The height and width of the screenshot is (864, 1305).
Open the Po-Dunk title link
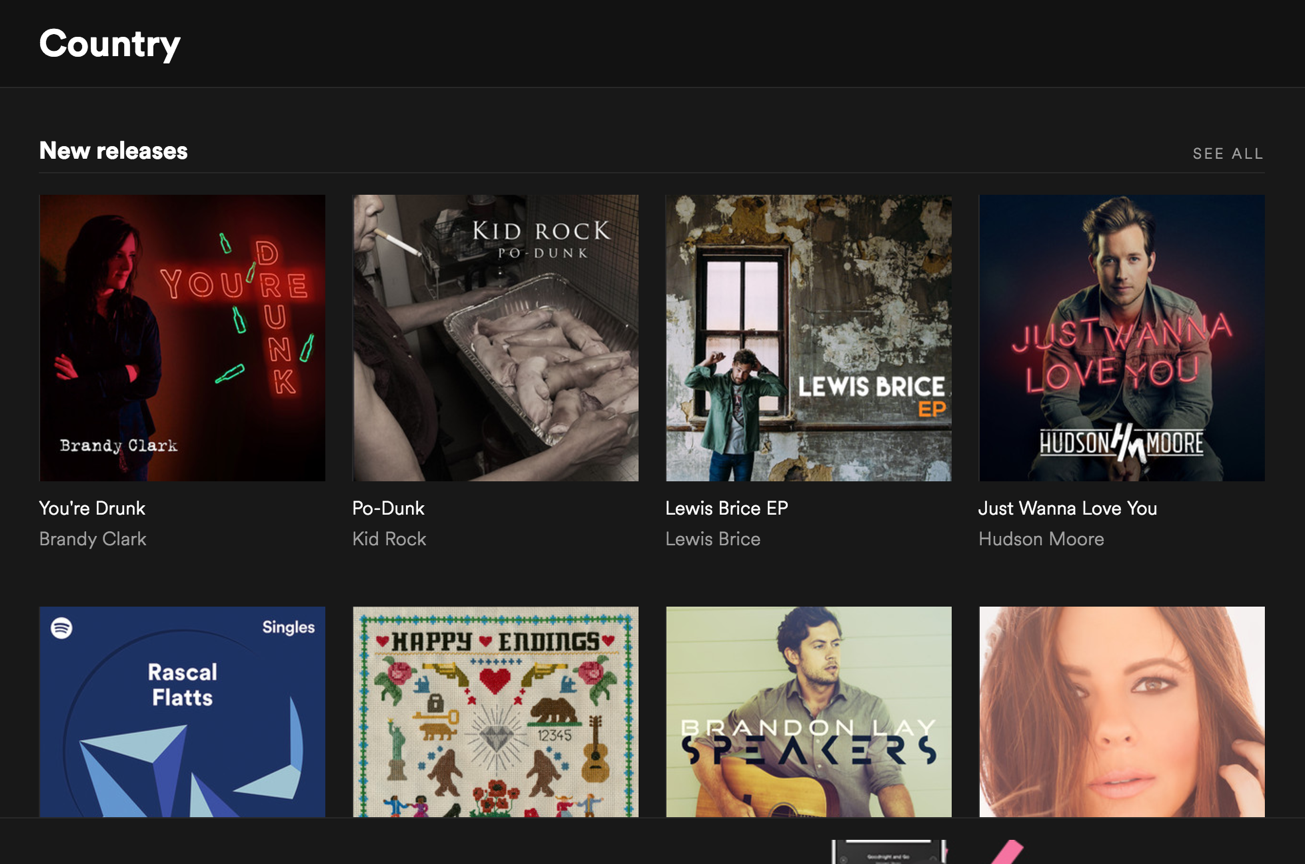pos(388,508)
